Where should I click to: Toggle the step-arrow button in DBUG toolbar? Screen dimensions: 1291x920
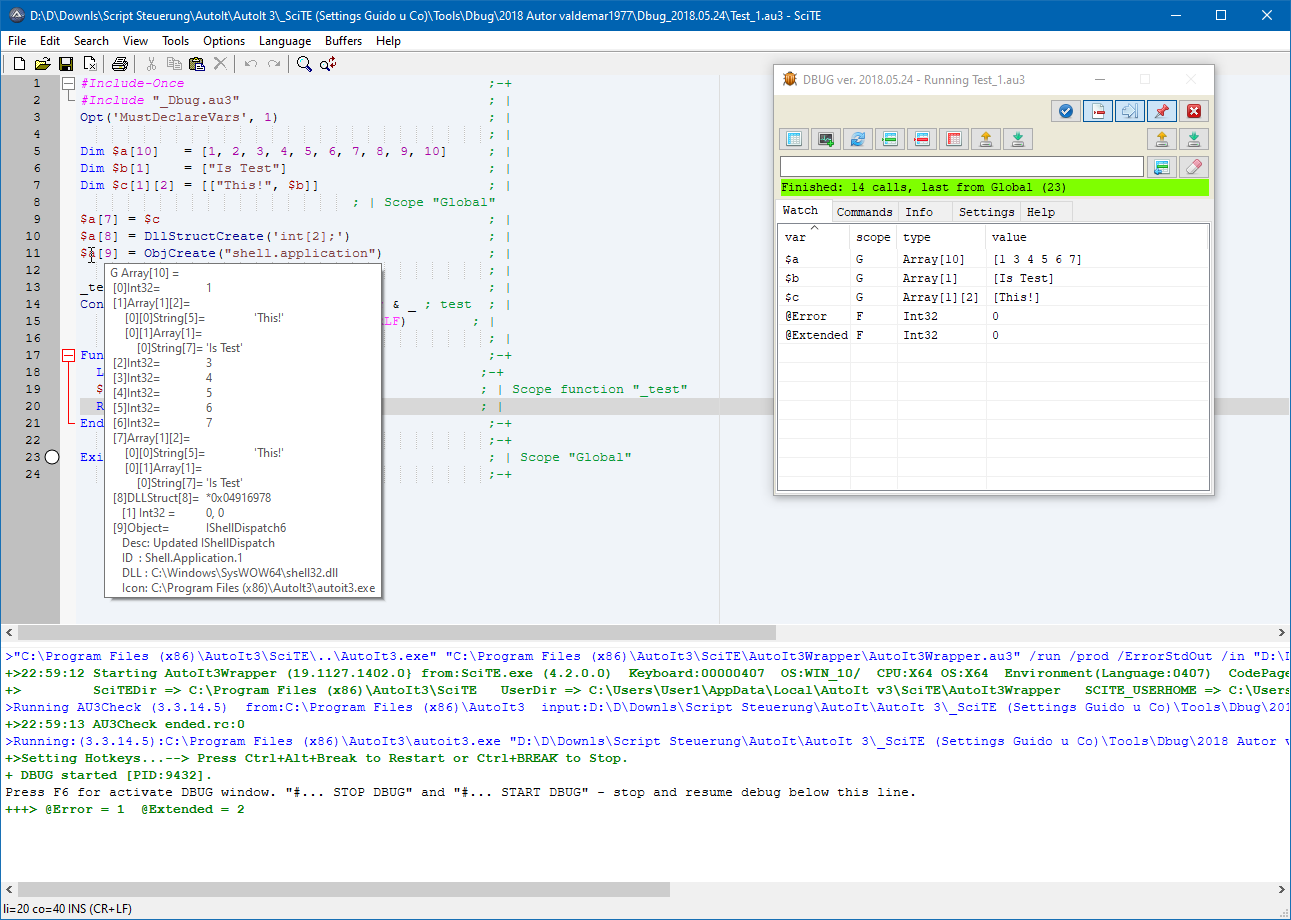click(x=1129, y=111)
